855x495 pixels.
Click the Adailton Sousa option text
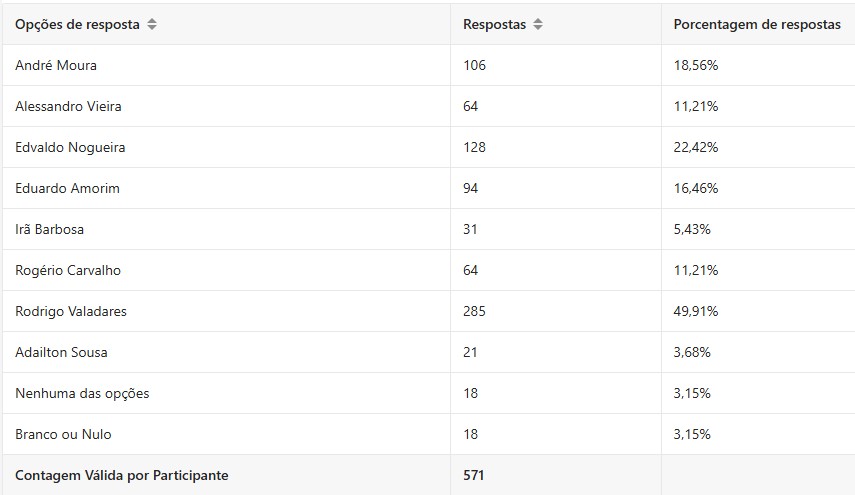click(61, 352)
